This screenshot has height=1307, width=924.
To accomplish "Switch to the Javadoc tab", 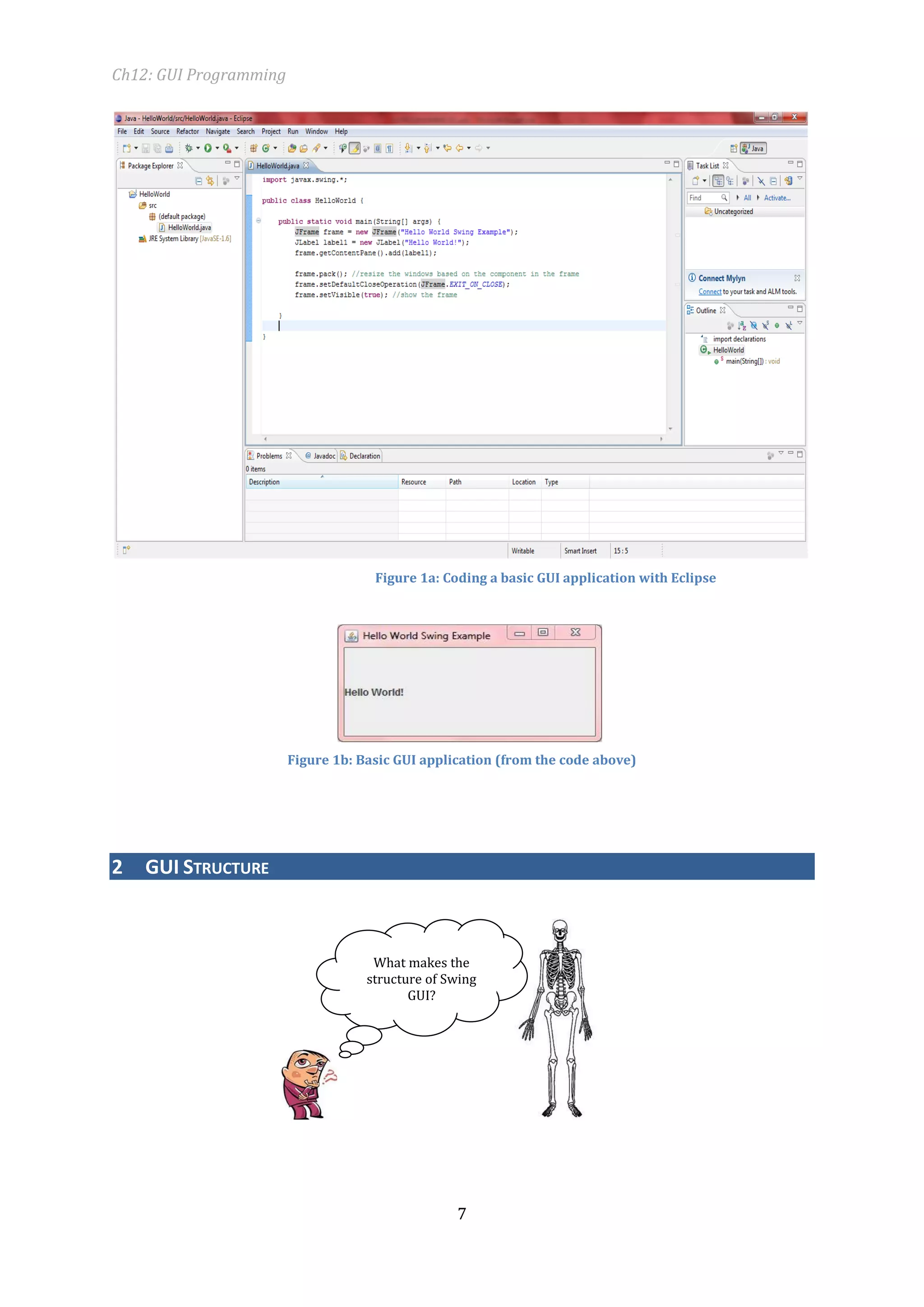I will [x=320, y=456].
